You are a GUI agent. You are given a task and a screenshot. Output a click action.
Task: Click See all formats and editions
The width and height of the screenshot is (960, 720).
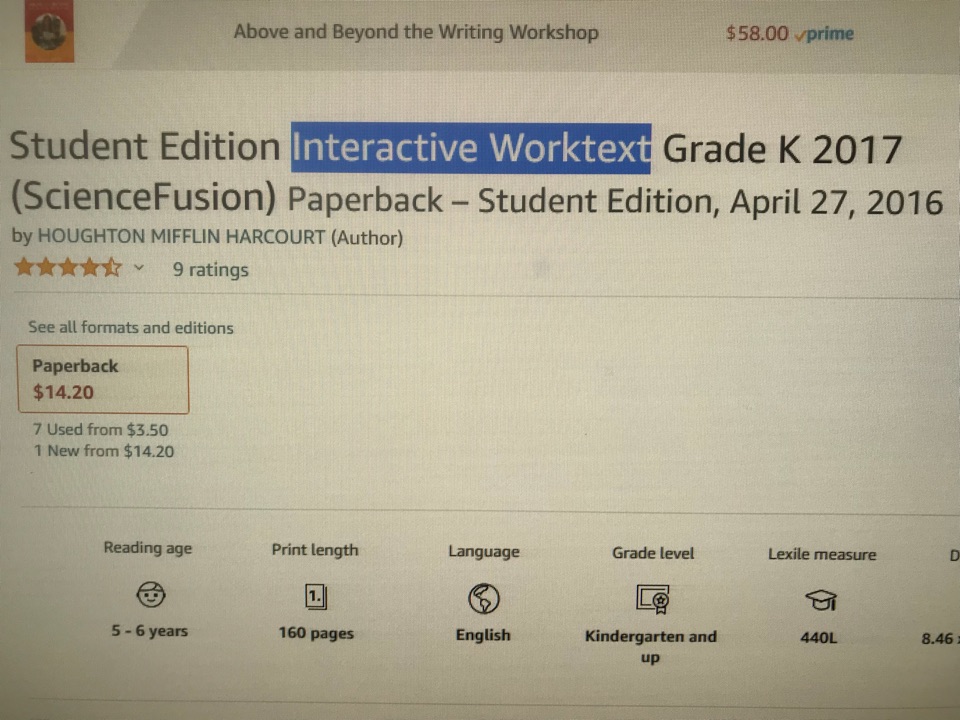tap(130, 327)
